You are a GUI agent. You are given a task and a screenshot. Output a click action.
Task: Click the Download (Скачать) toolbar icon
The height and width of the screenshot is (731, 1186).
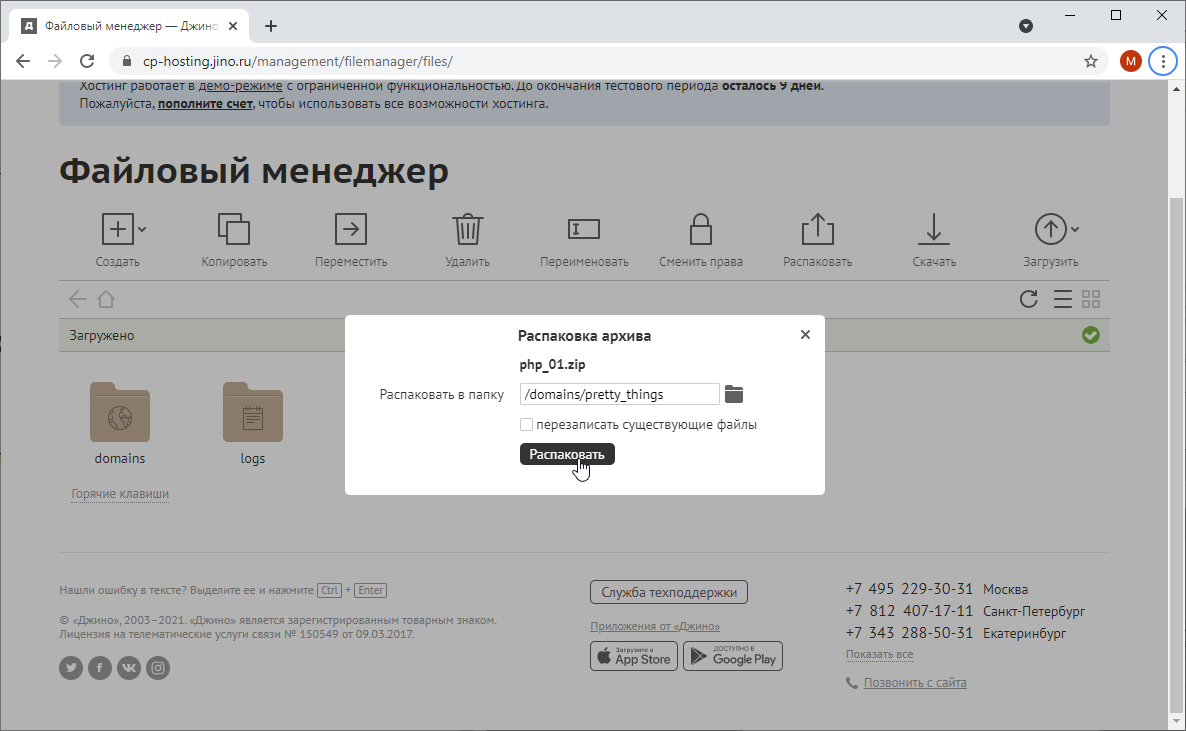click(x=934, y=230)
